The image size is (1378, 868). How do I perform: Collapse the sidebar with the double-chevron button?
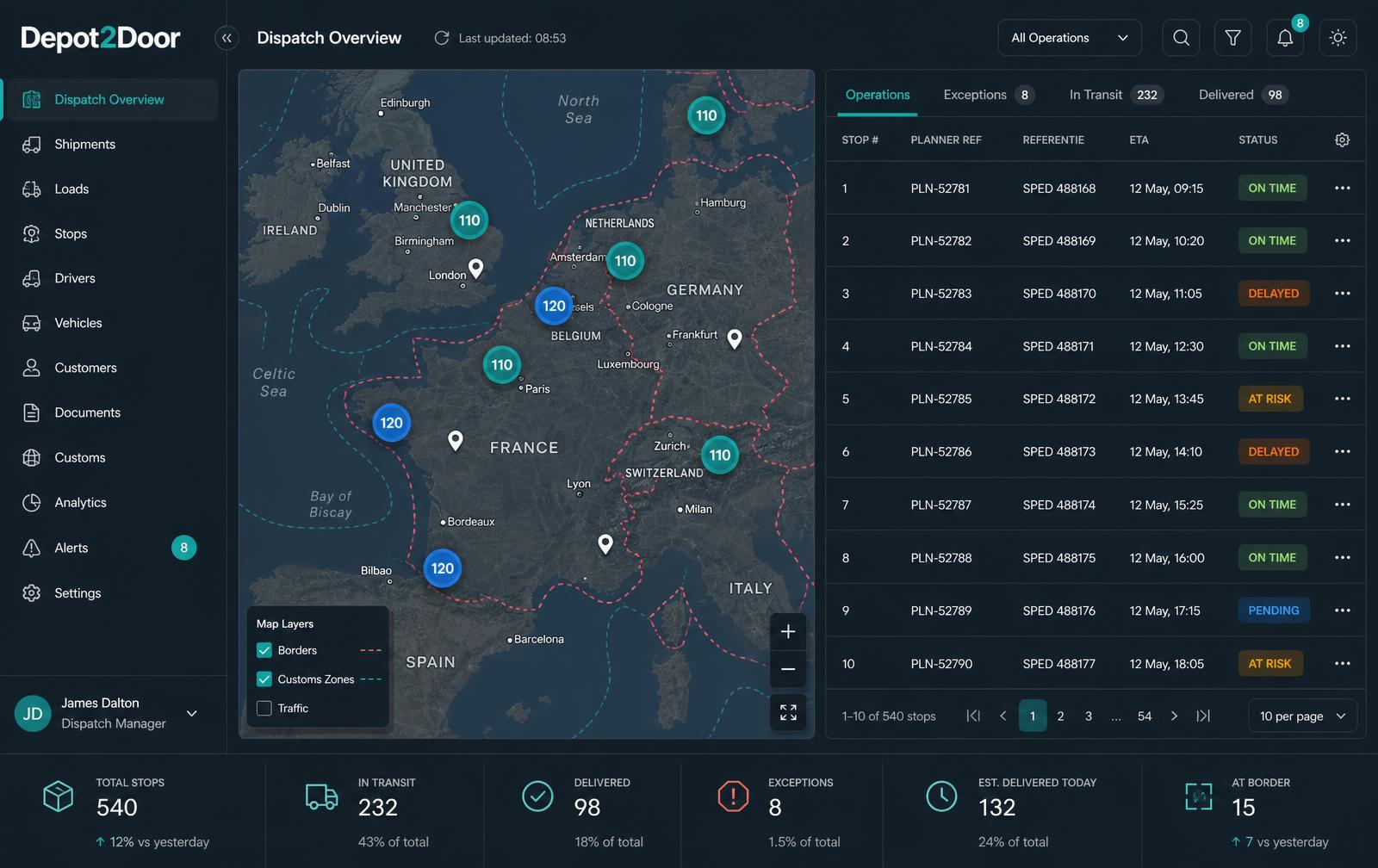[227, 38]
